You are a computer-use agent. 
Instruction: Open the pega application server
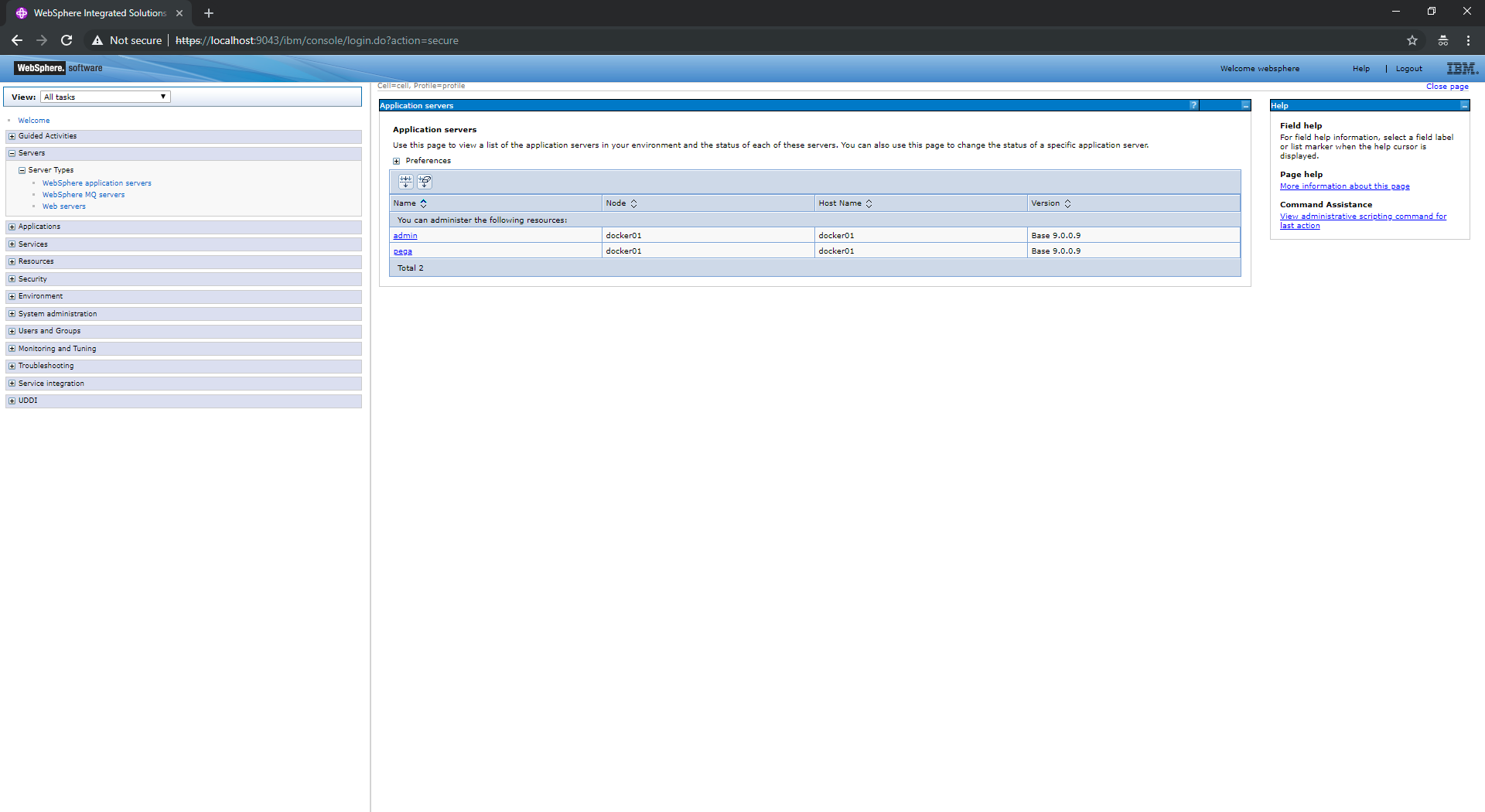tap(403, 251)
